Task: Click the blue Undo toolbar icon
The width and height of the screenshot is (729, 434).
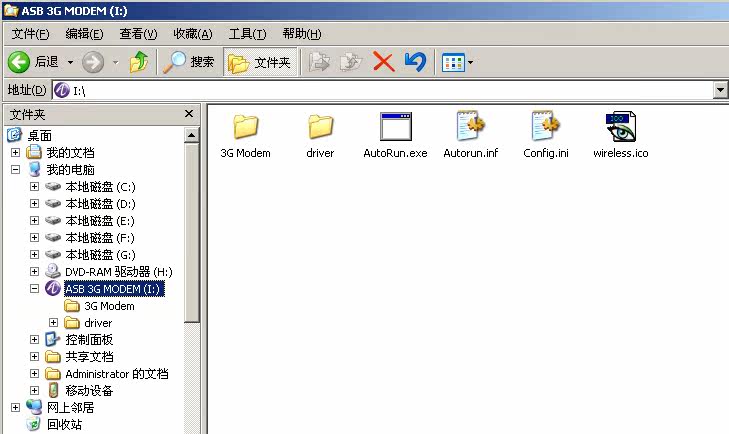Action: point(414,62)
